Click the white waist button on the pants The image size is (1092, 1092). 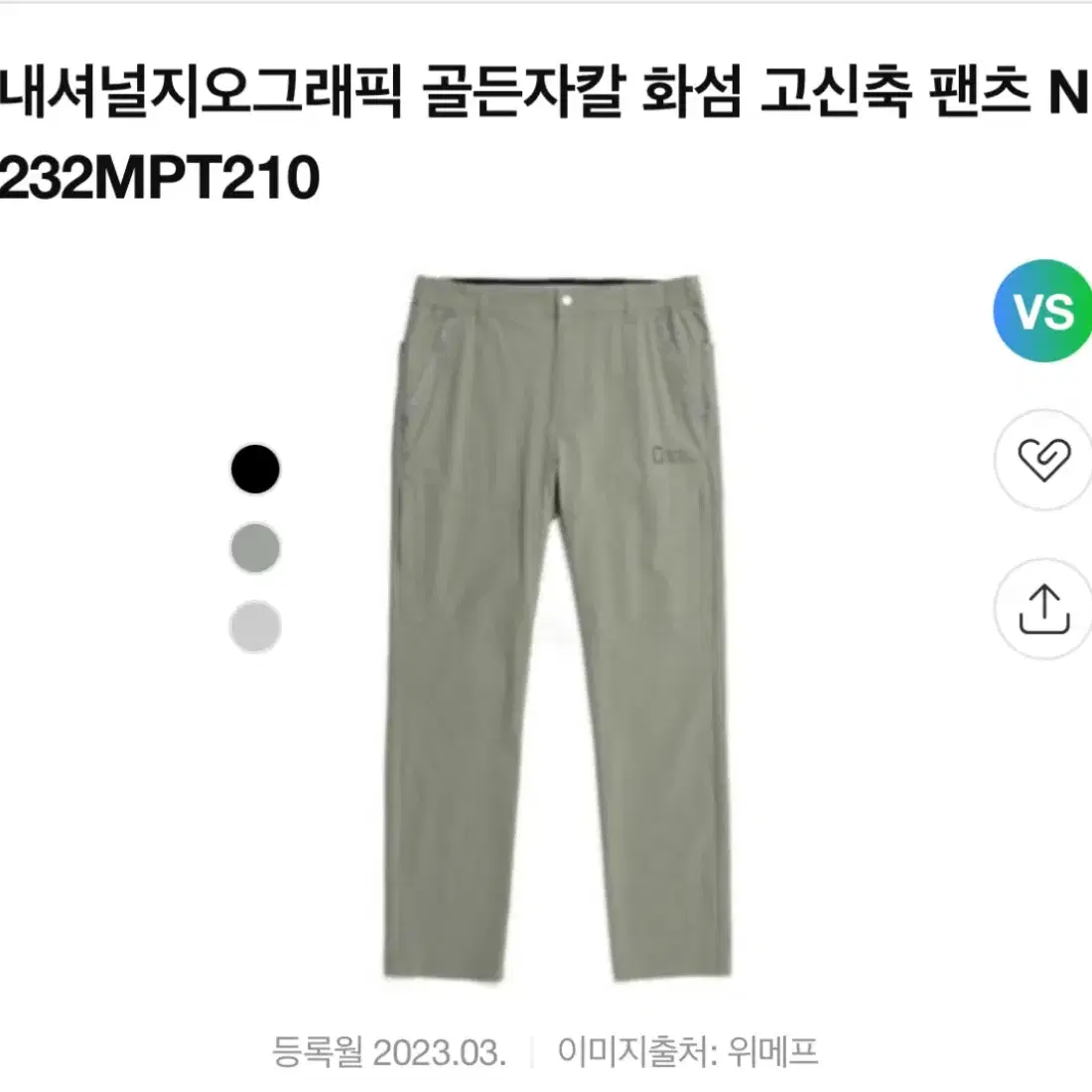coord(566,300)
